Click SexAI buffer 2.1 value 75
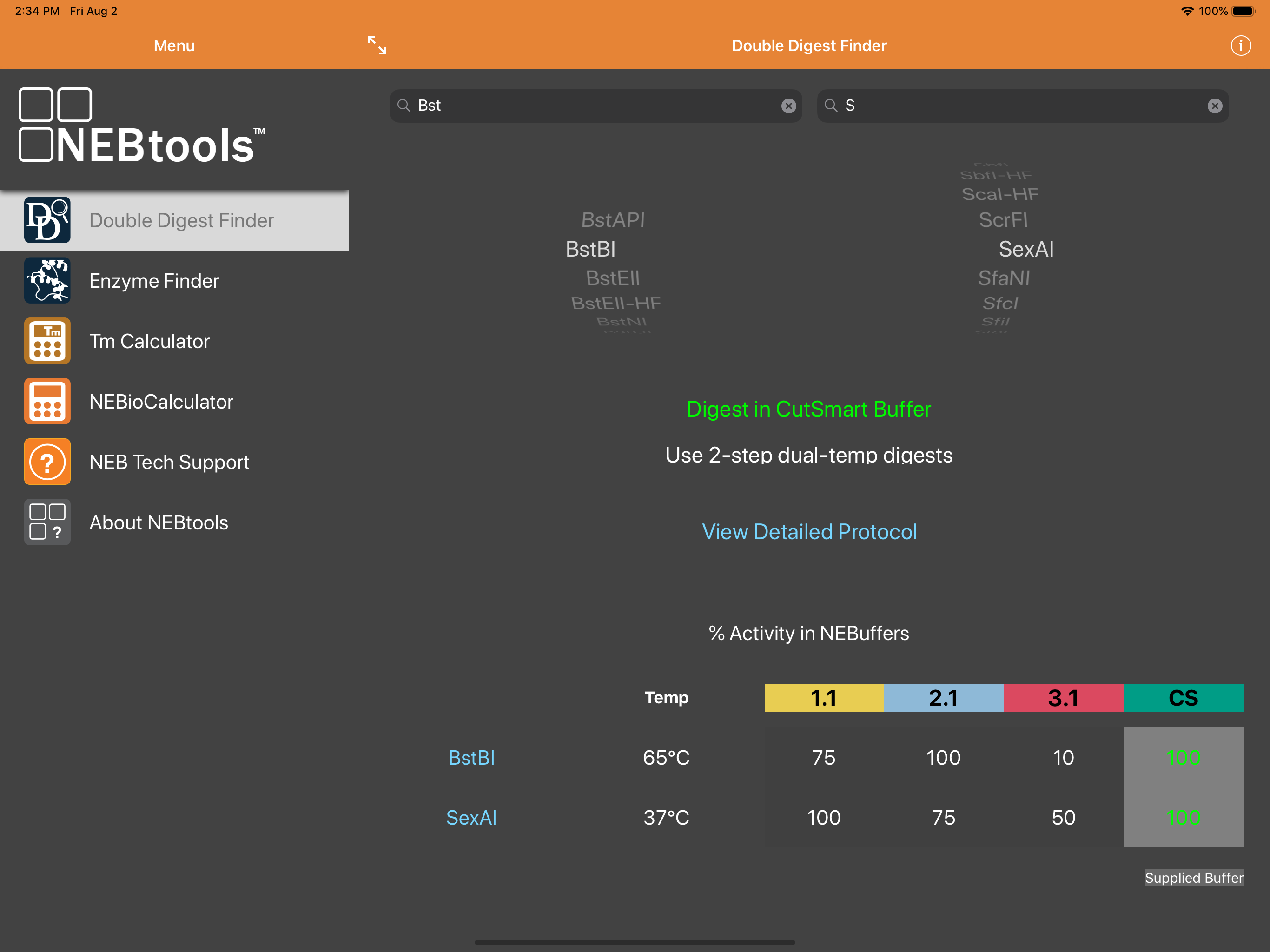This screenshot has height=952, width=1270. pyautogui.click(x=943, y=817)
